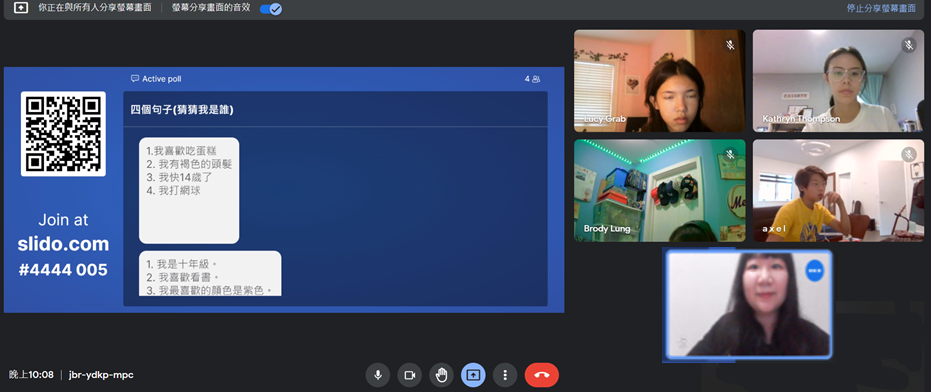Click Lucy Grab's muted microphone indicator
This screenshot has height=392, width=931.
tap(730, 45)
